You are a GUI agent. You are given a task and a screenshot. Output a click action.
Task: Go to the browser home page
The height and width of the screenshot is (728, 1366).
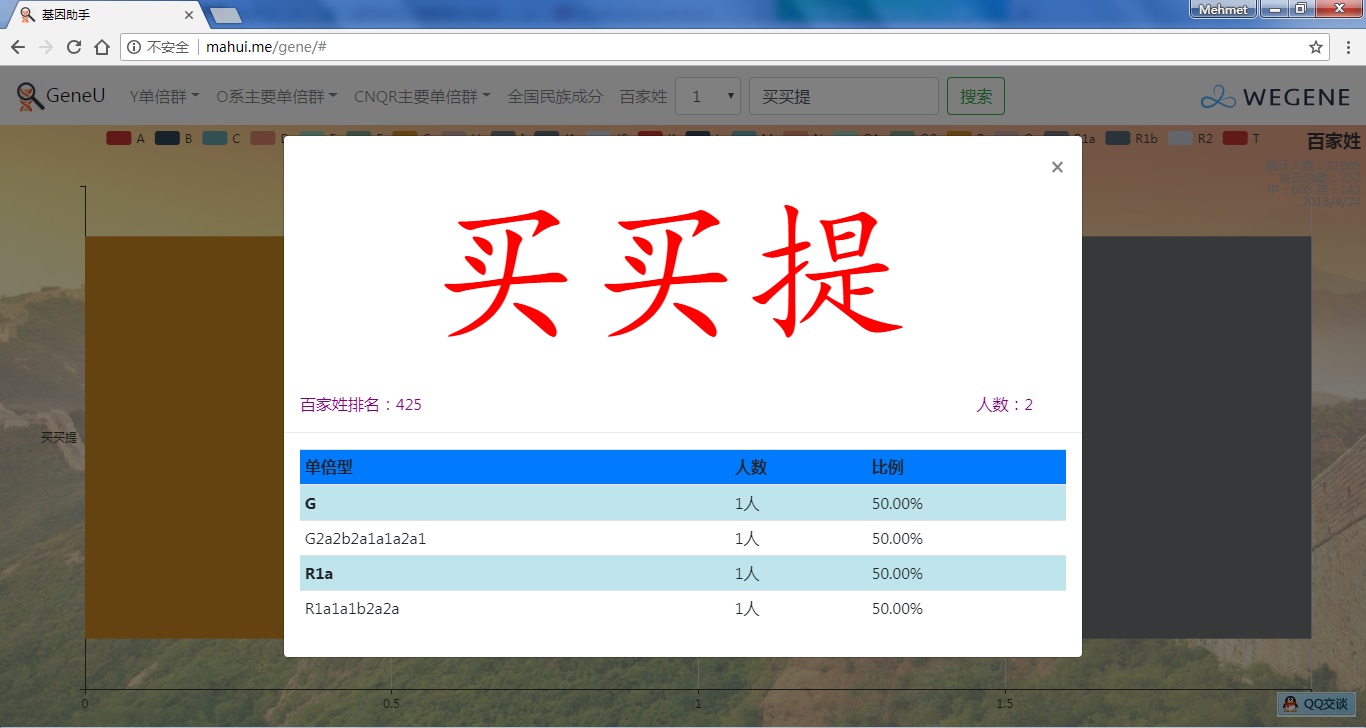(x=102, y=47)
